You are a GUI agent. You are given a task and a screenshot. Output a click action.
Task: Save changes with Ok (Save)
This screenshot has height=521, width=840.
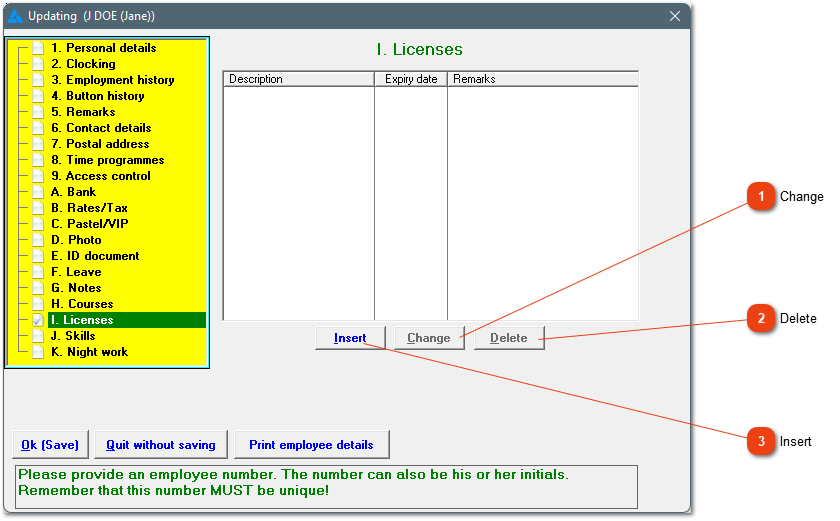coord(50,445)
